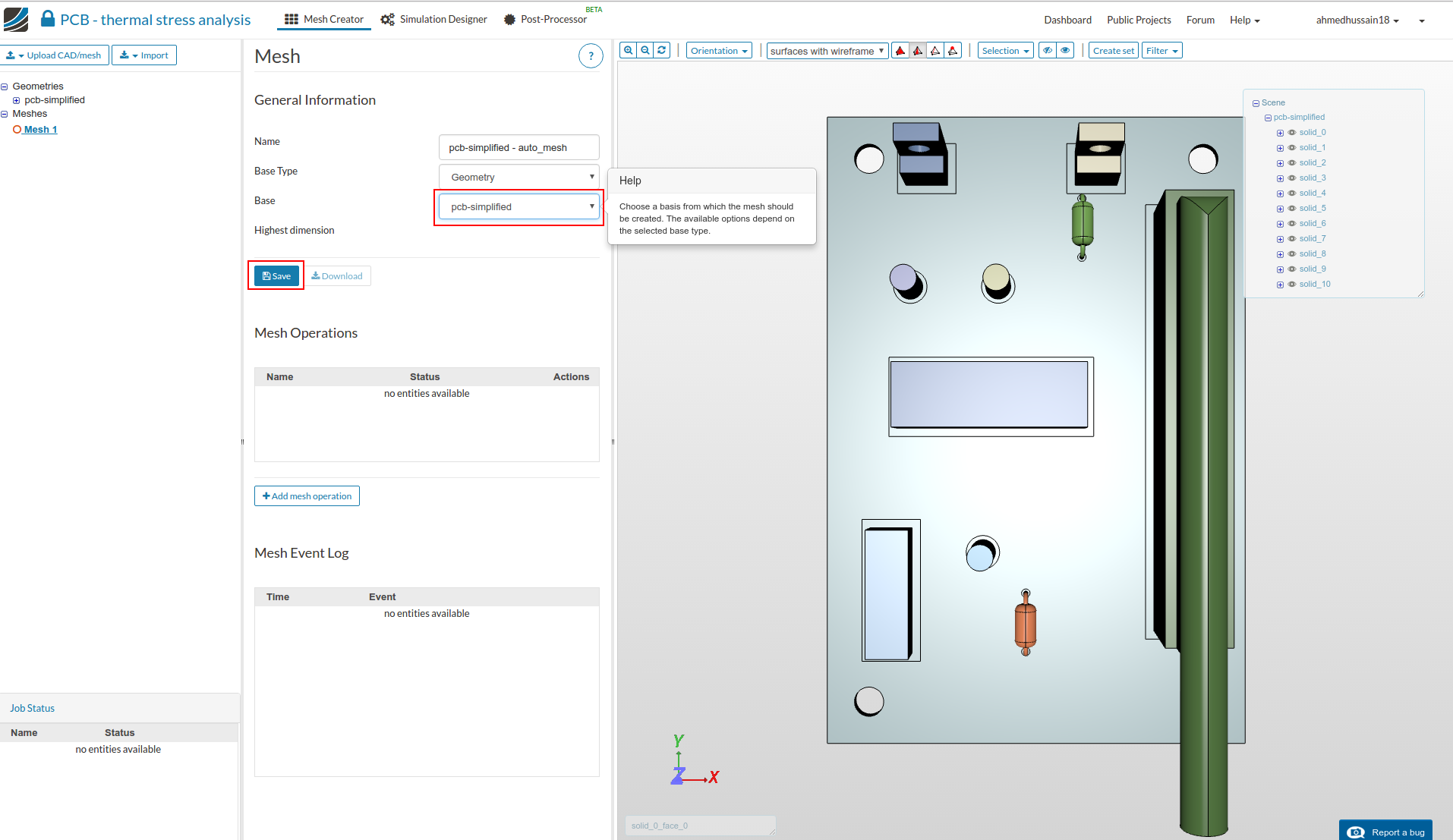Click the Job Status panel header
This screenshot has height=840, width=1453.
[x=120, y=708]
